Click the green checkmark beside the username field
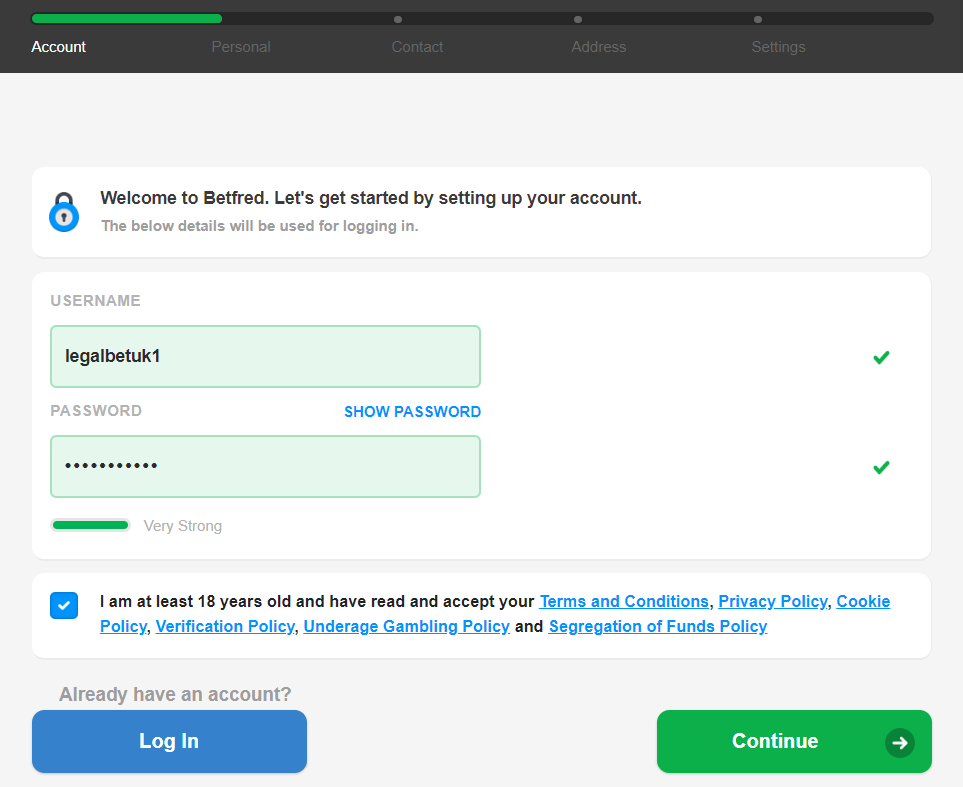Image resolution: width=963 pixels, height=787 pixels. point(881,357)
